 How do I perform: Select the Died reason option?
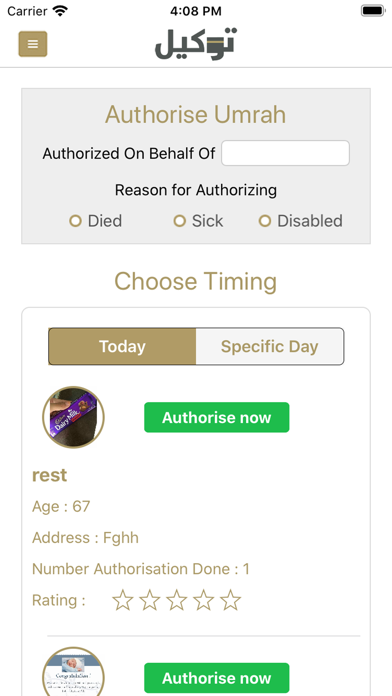(95, 221)
